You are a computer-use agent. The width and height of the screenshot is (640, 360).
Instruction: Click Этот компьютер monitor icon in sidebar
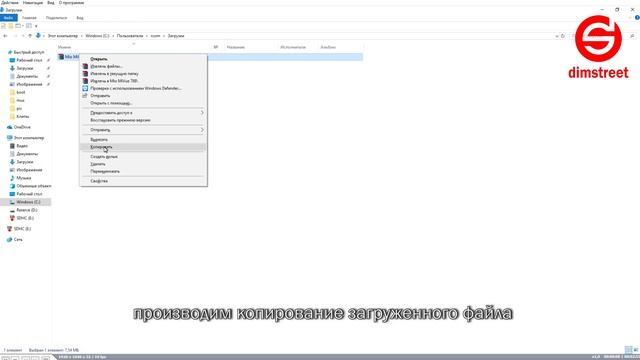click(x=10, y=138)
